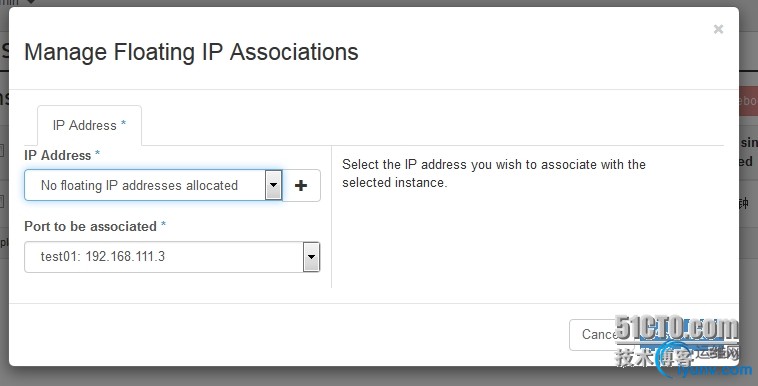The height and width of the screenshot is (386, 758).
Task: Click the bold 'IP Address' field label
Action: coord(58,155)
